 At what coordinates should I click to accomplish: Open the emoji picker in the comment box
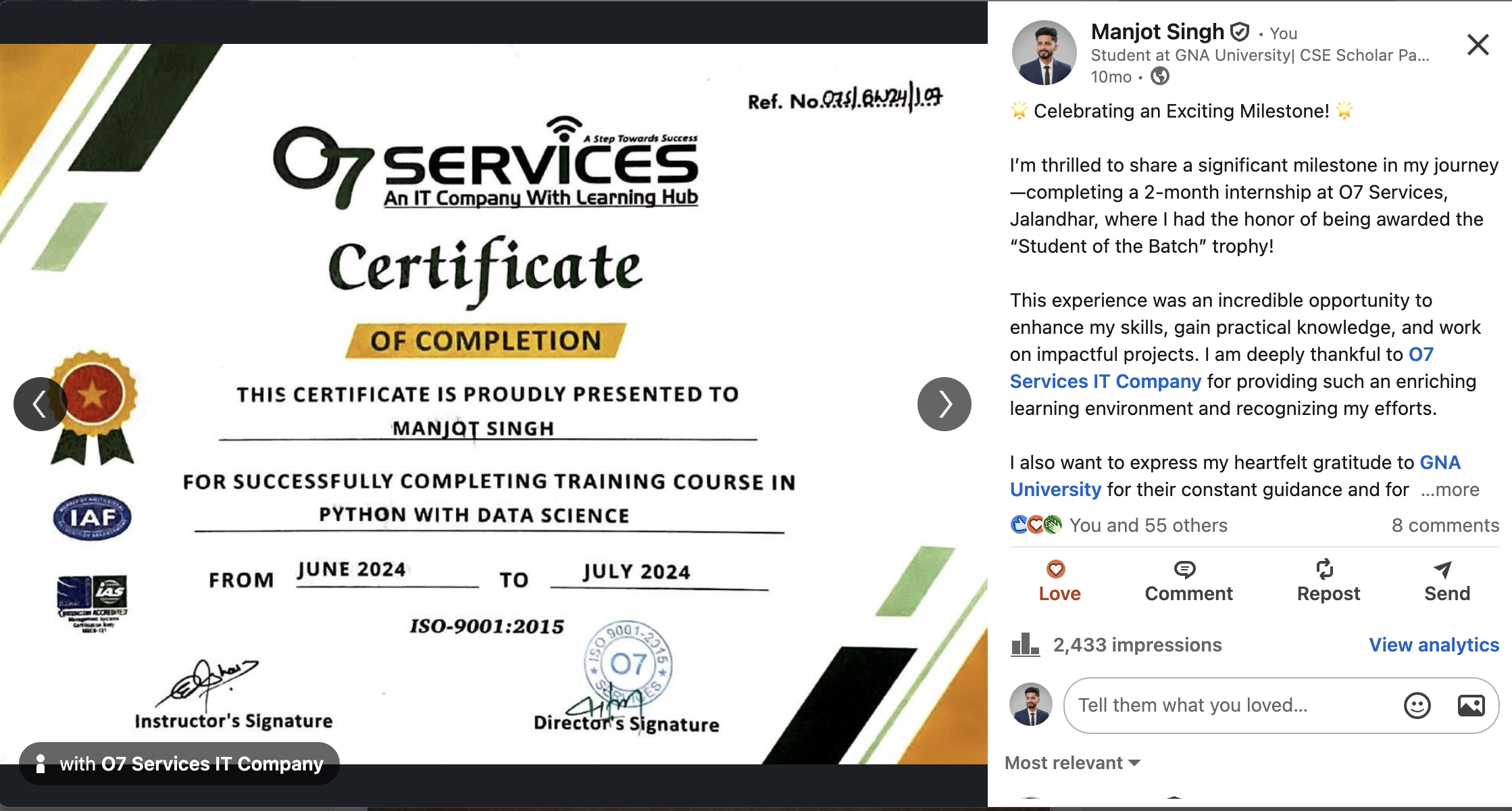[1417, 705]
